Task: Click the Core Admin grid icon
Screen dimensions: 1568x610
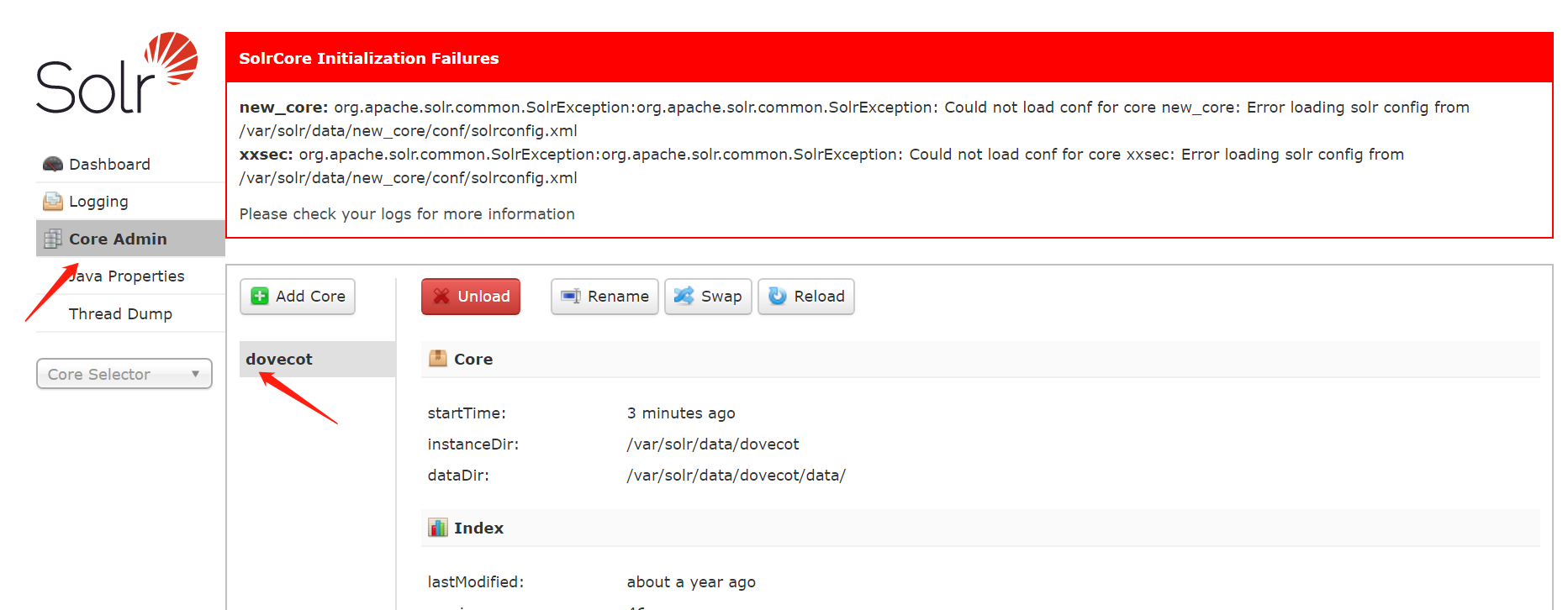Action: pyautogui.click(x=53, y=239)
